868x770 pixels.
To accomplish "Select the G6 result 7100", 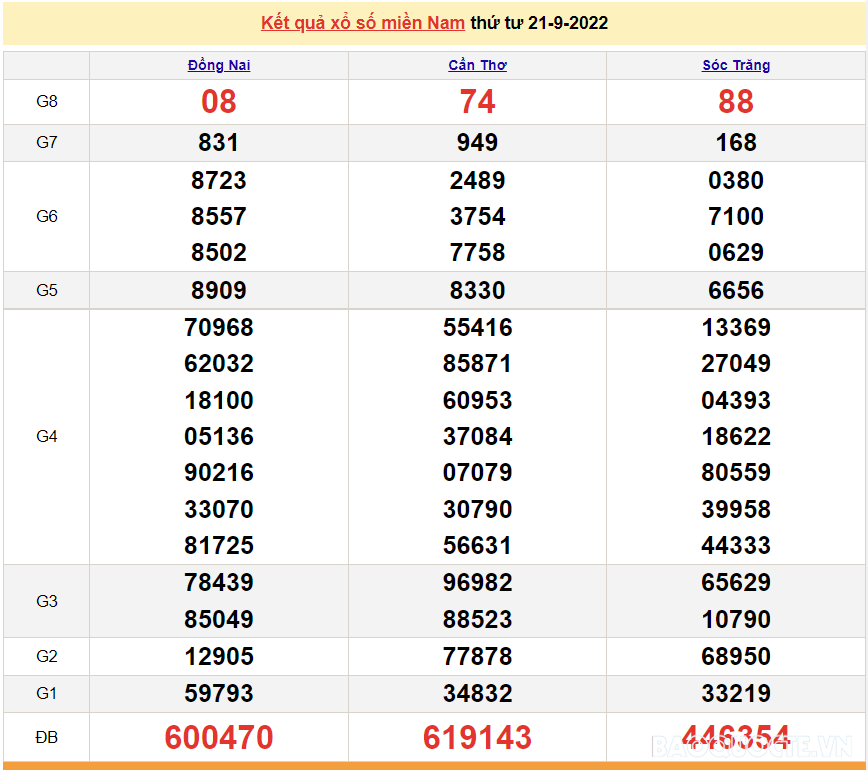I will [736, 217].
